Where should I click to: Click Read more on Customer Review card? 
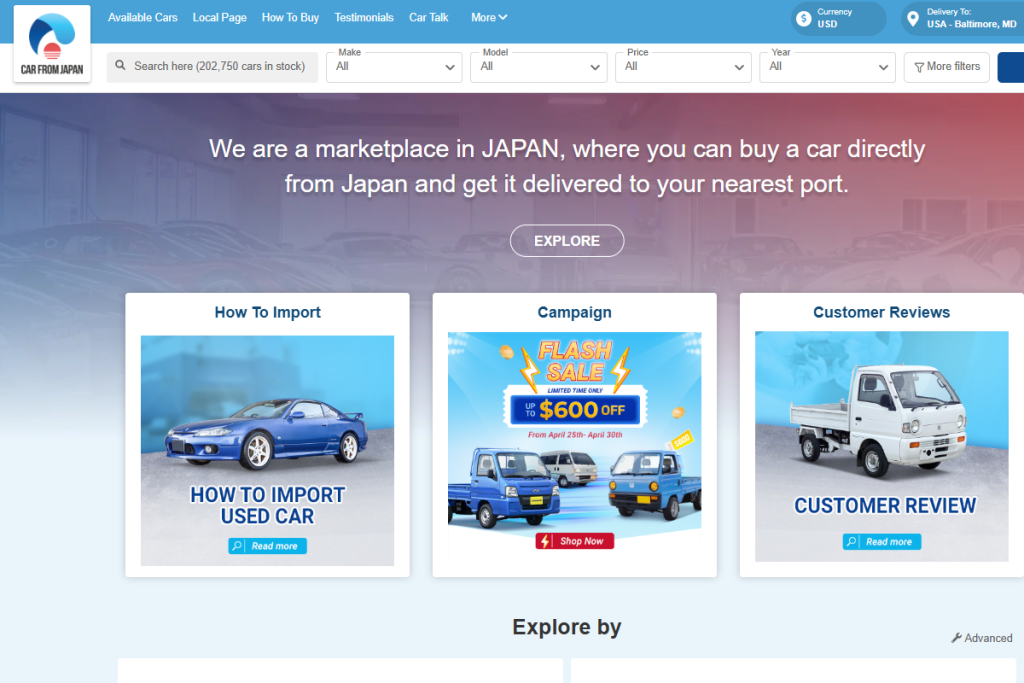point(882,542)
